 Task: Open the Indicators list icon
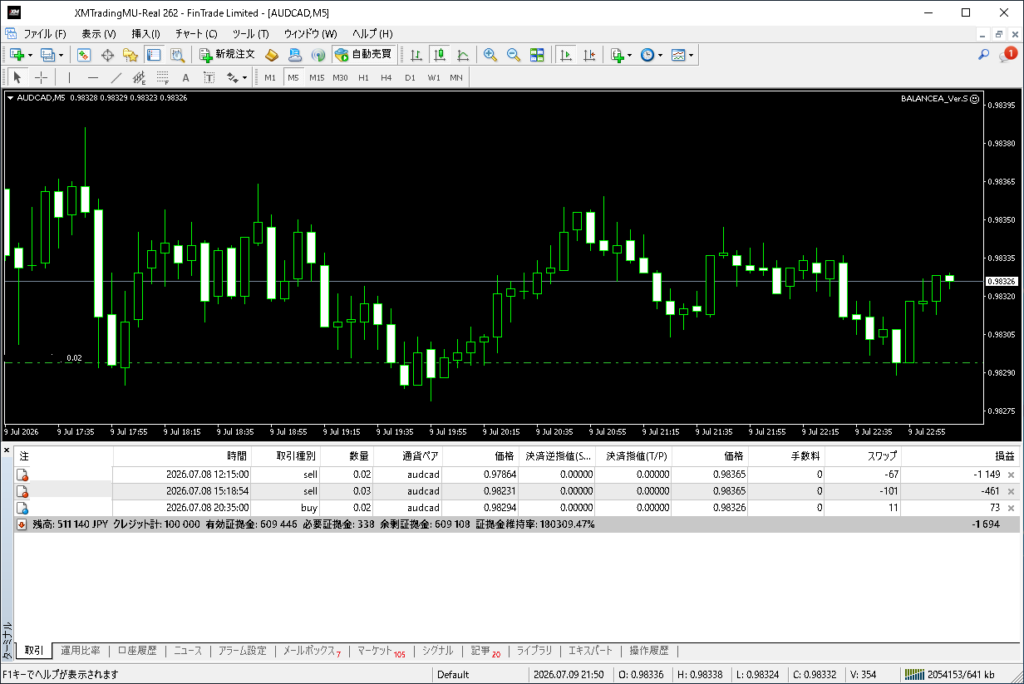(x=616, y=55)
